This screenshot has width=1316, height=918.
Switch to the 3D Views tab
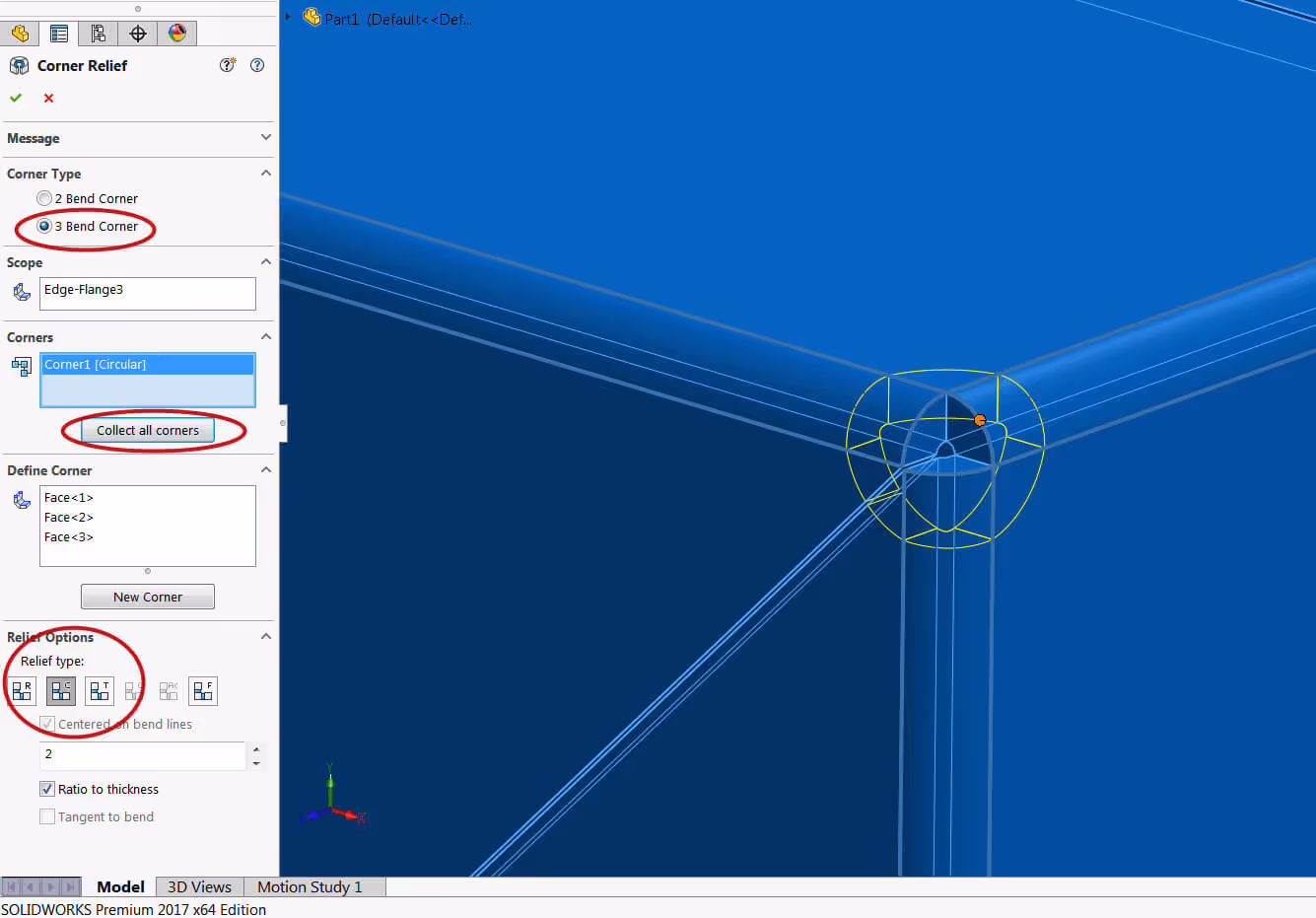tap(199, 886)
